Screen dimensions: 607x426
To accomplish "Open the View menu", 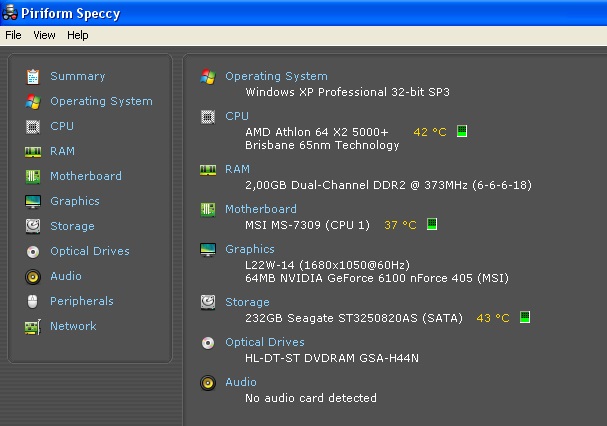I will coord(44,35).
